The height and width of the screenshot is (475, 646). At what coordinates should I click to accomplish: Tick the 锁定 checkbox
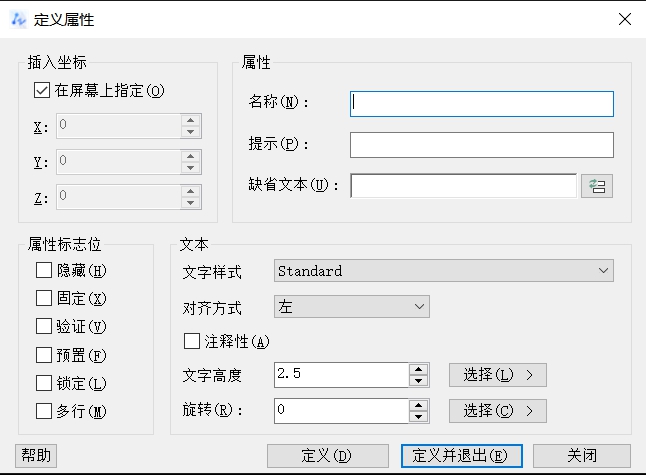44,383
